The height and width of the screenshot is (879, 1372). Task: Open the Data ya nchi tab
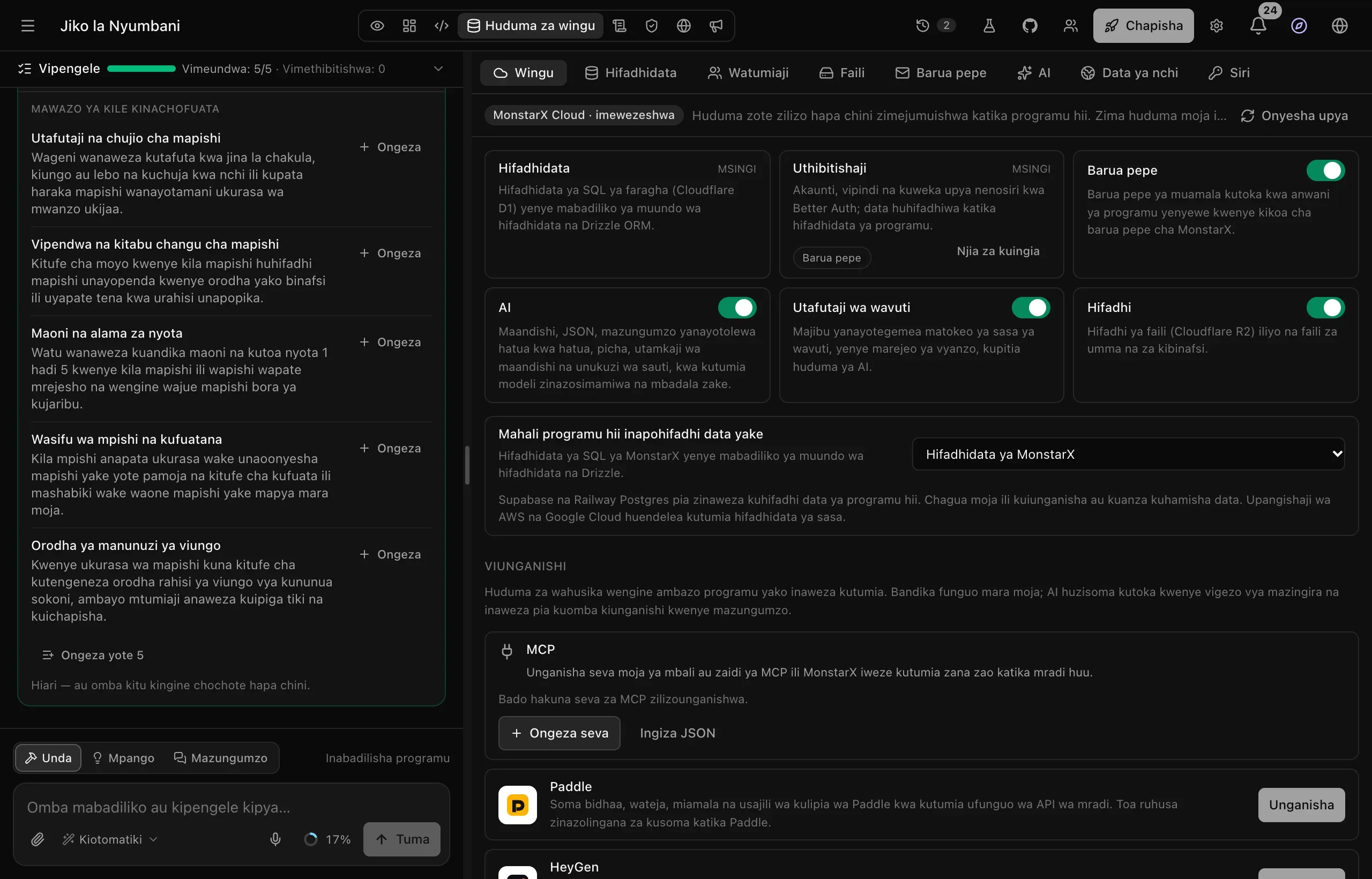click(1129, 72)
